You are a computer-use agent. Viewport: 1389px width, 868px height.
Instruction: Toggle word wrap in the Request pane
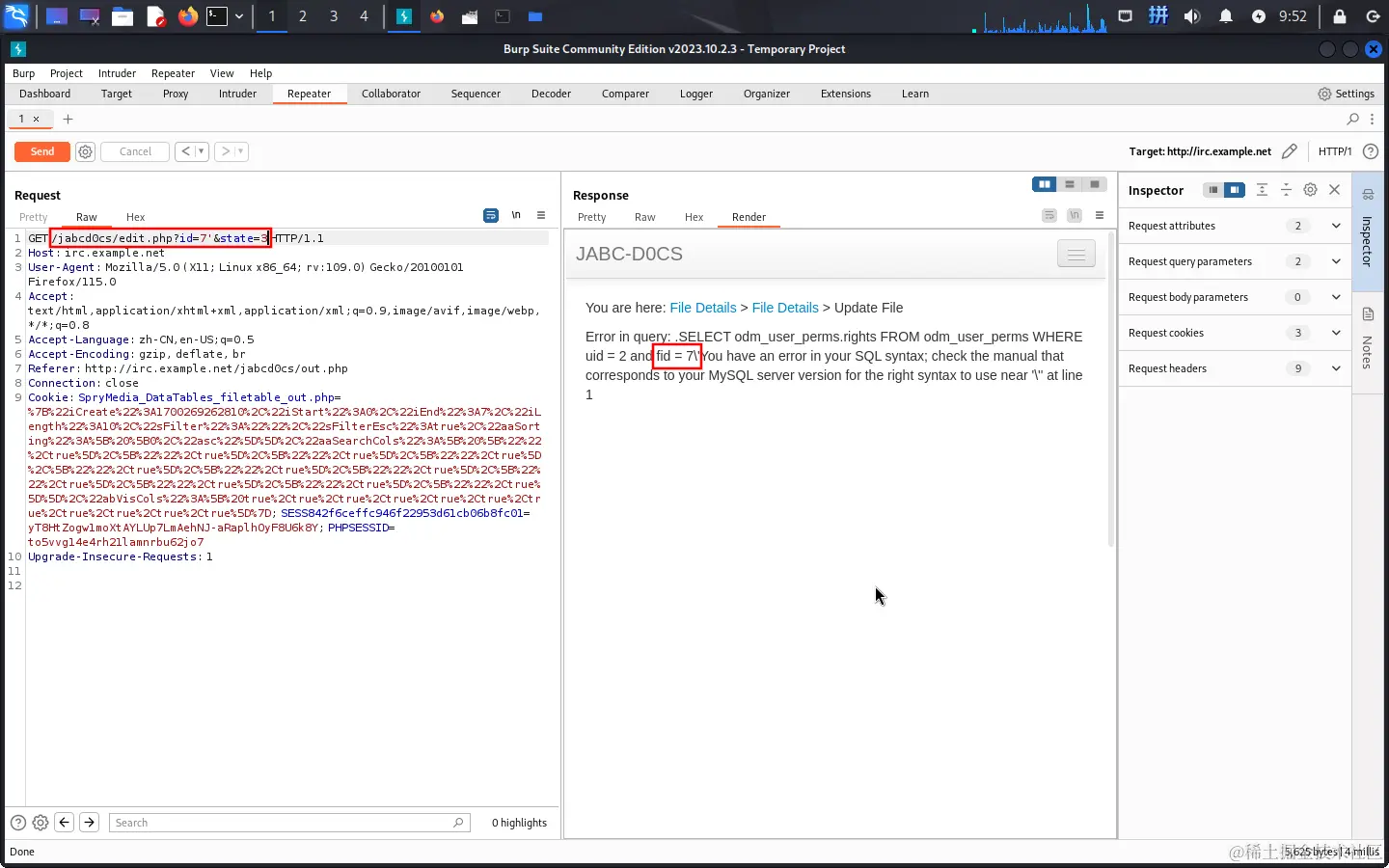pos(491,215)
